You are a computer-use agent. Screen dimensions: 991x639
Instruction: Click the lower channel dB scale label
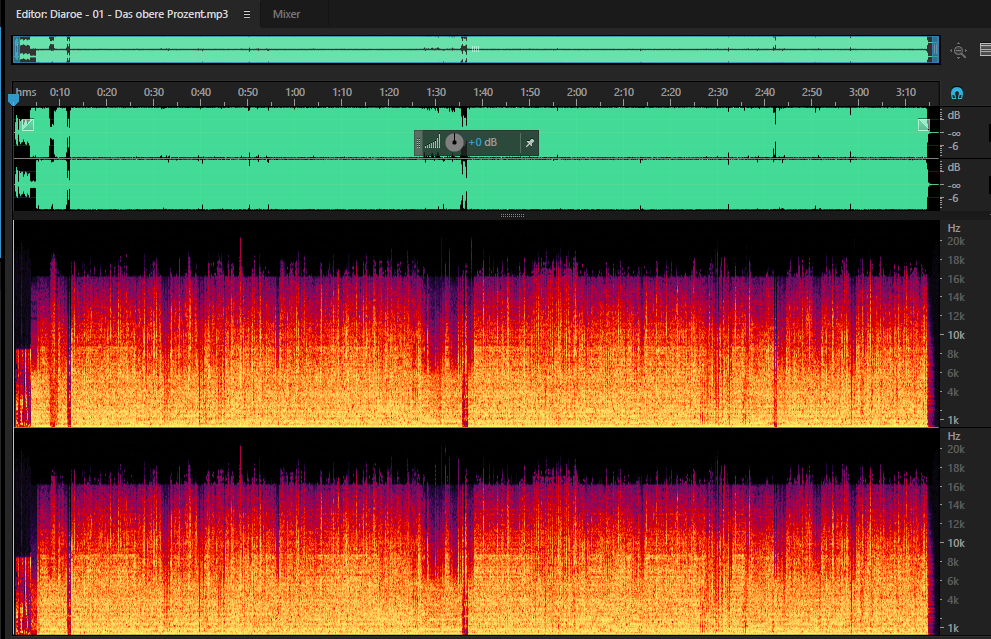coord(954,167)
